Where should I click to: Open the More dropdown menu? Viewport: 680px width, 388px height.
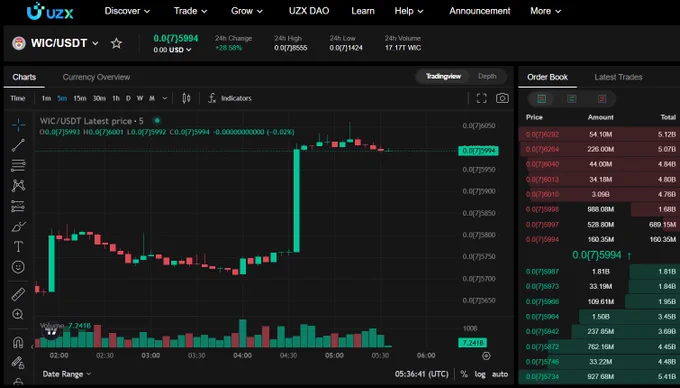pyautogui.click(x=545, y=11)
